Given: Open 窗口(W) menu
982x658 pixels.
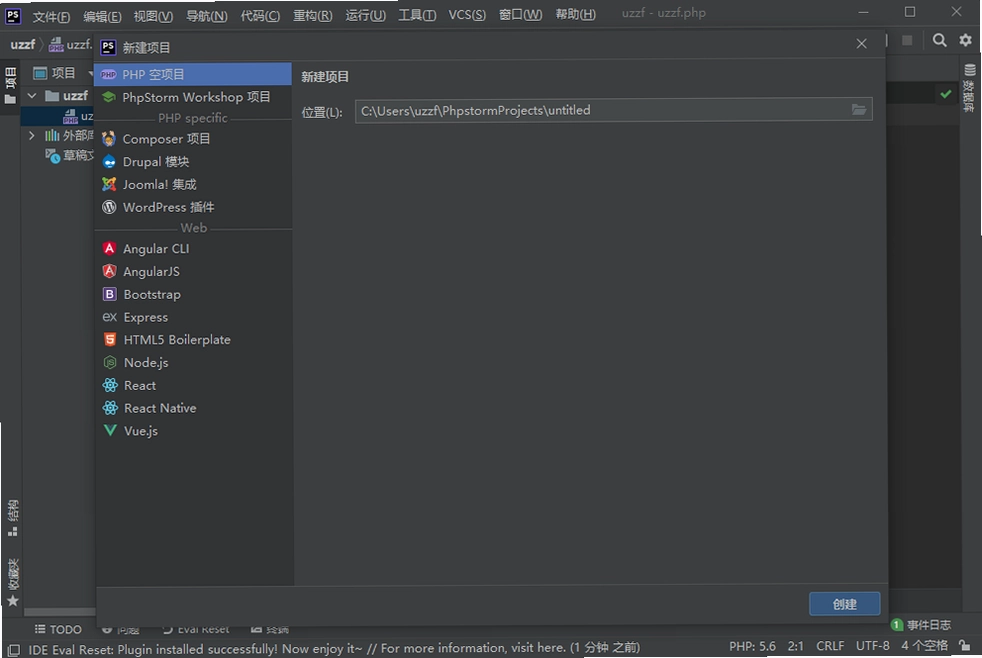Looking at the screenshot, I should tap(520, 15).
